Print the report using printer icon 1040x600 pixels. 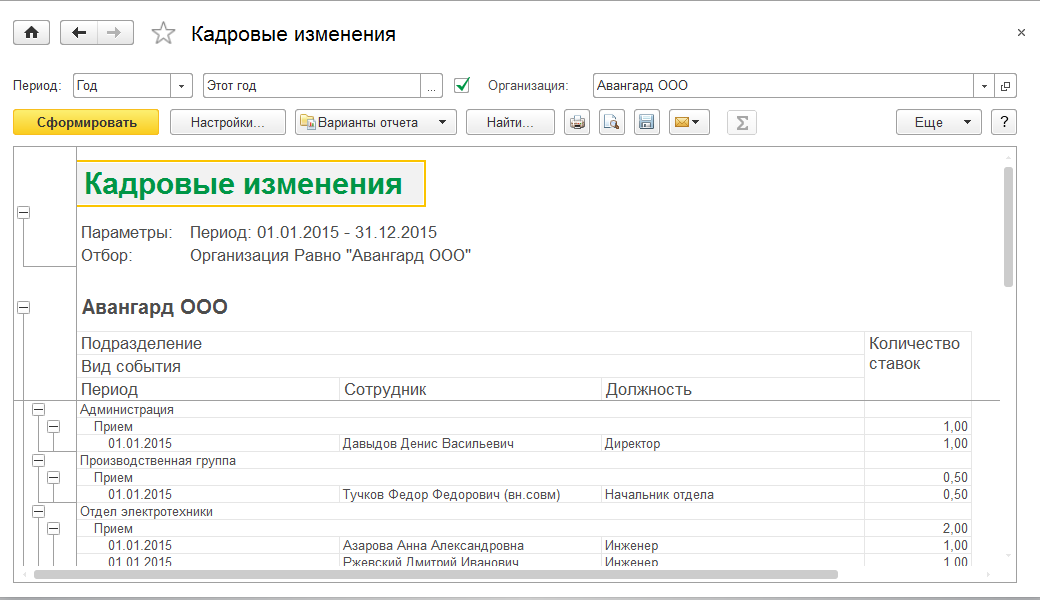577,122
